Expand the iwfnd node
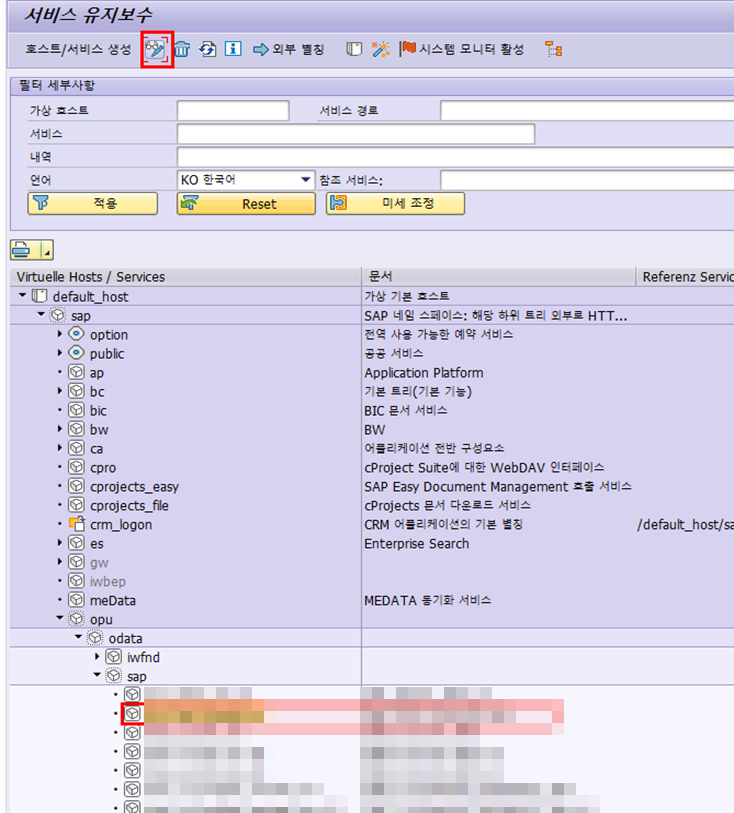Image resolution: width=734 pixels, height=813 pixels. 97,657
